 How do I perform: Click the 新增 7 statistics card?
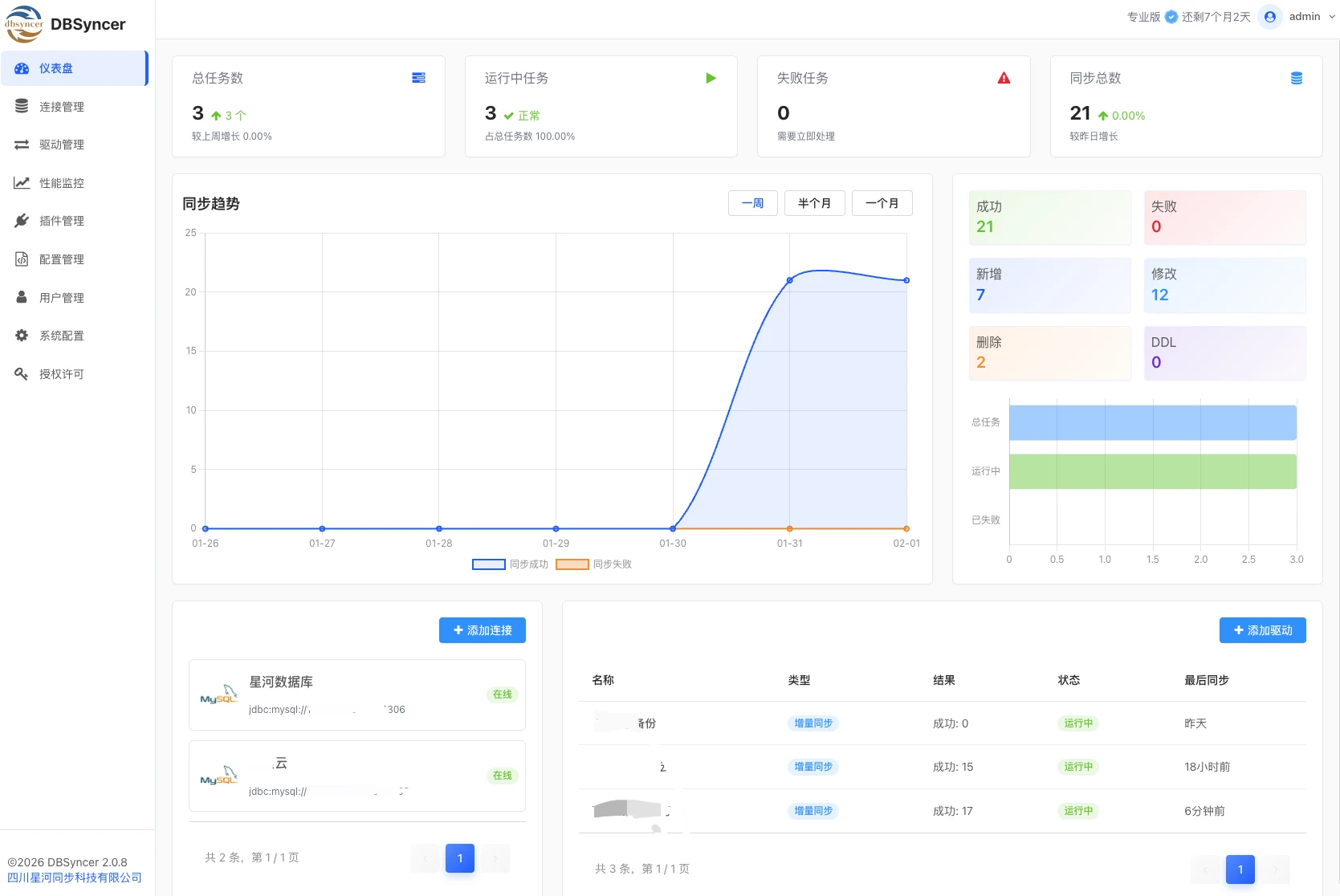coord(1050,286)
